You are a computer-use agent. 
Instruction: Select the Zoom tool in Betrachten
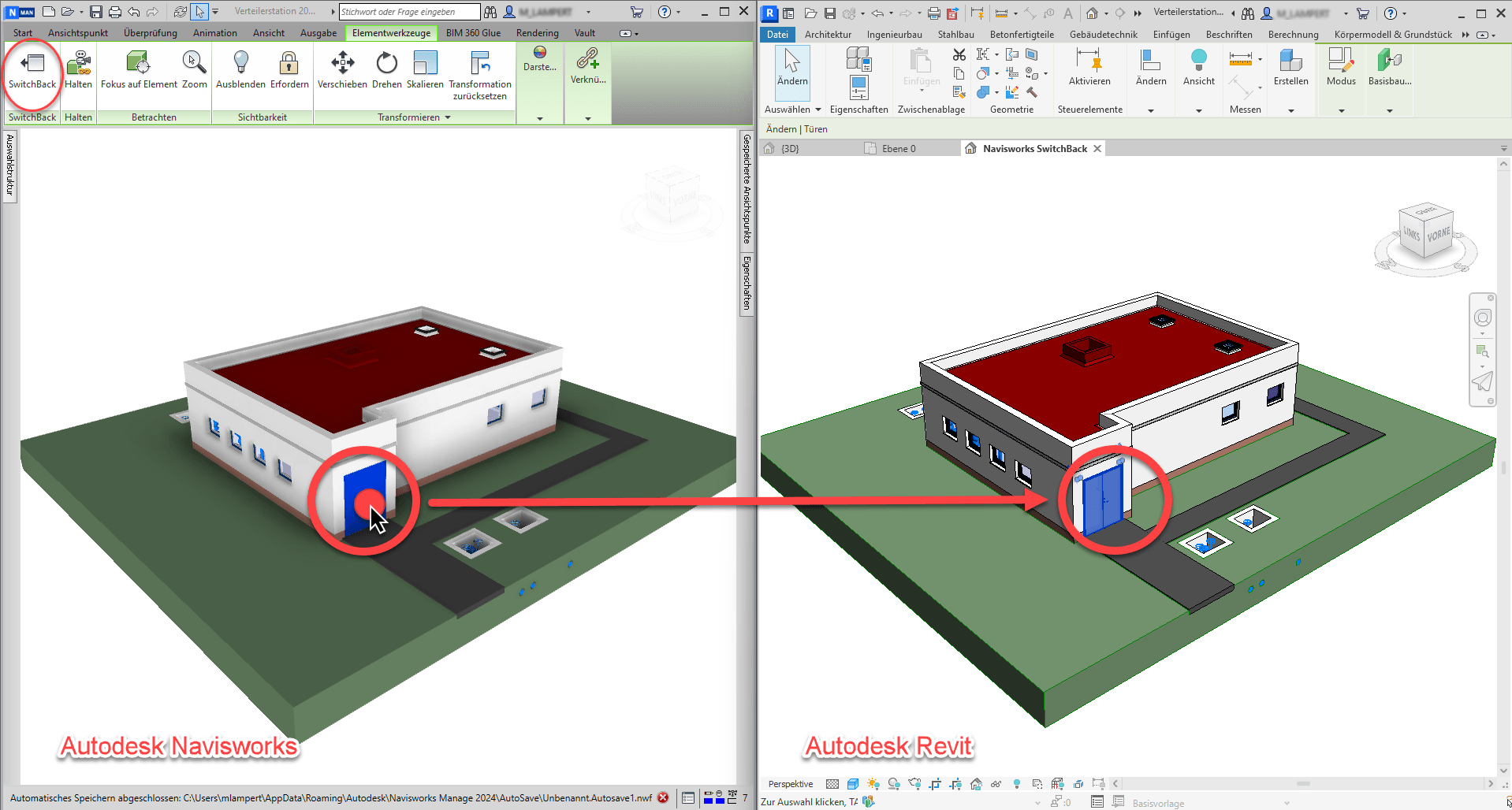[194, 64]
